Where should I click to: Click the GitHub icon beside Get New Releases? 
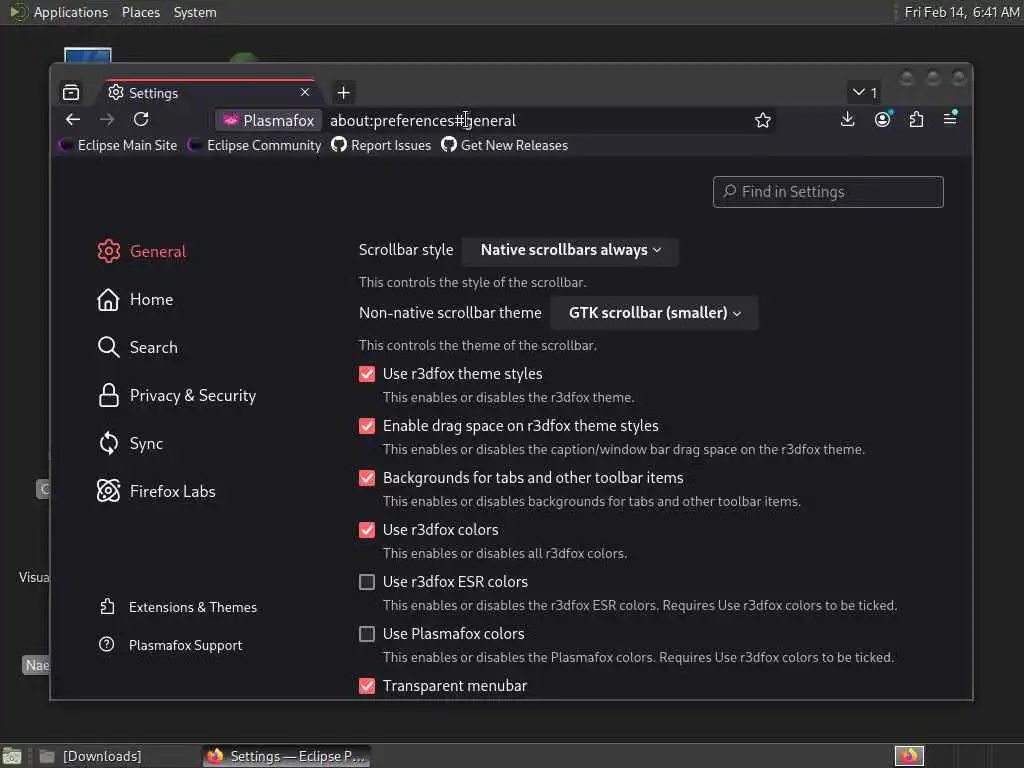[449, 144]
